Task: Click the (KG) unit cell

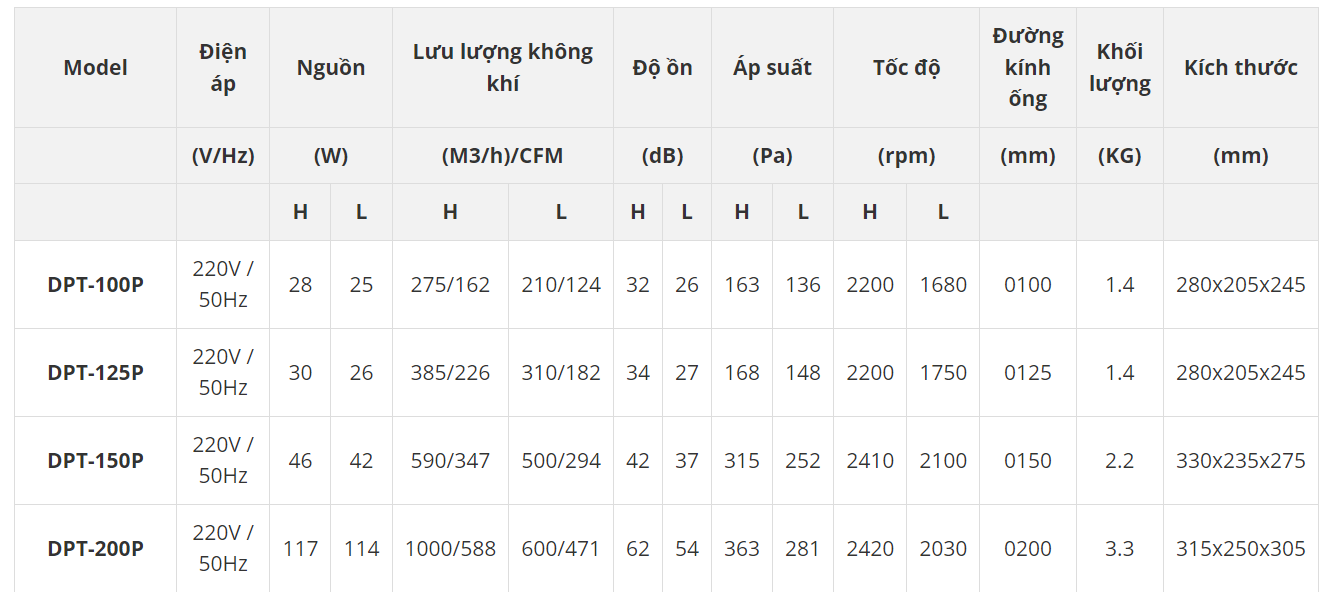Action: click(1120, 156)
